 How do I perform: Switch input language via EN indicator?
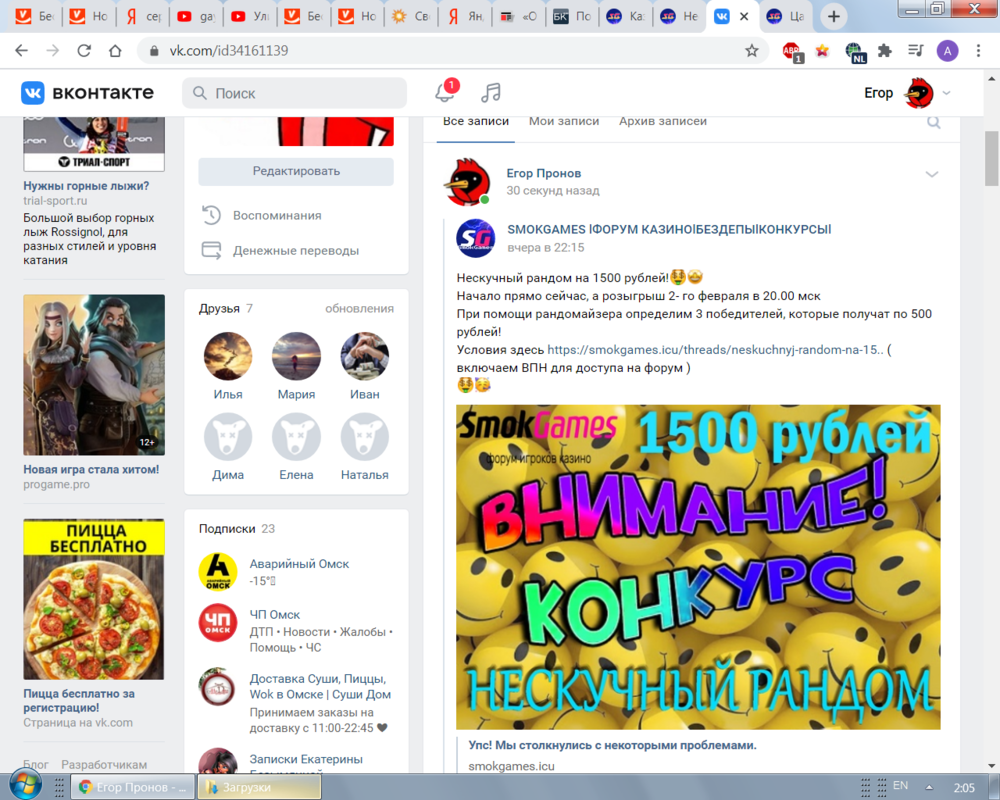coord(901,785)
